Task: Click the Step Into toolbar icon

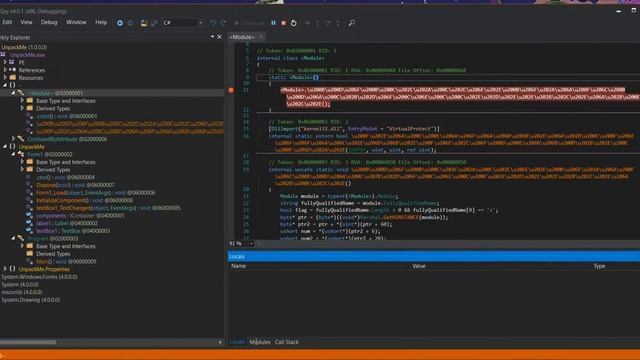Action: coord(318,23)
